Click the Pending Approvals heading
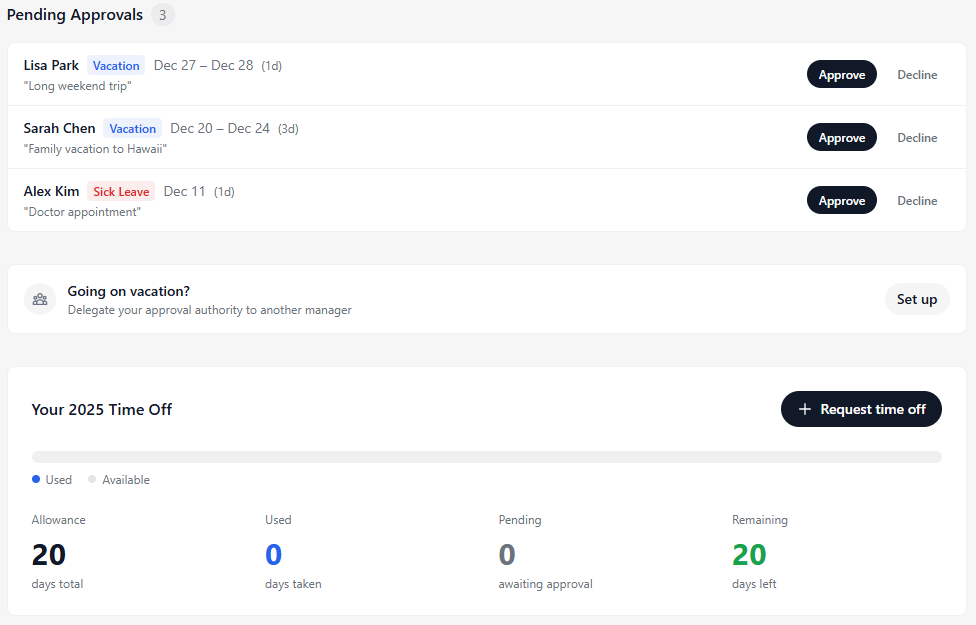Viewport: 976px width, 625px height. point(74,14)
